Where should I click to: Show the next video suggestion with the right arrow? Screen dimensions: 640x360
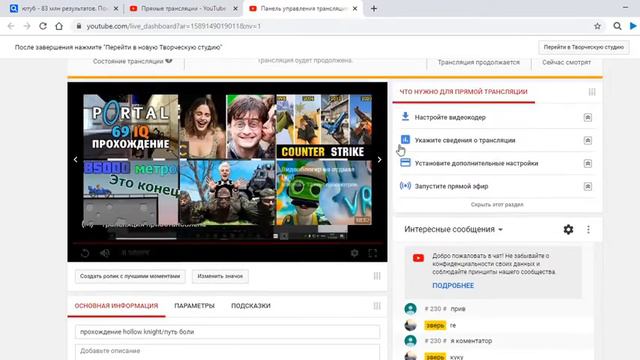[380, 160]
